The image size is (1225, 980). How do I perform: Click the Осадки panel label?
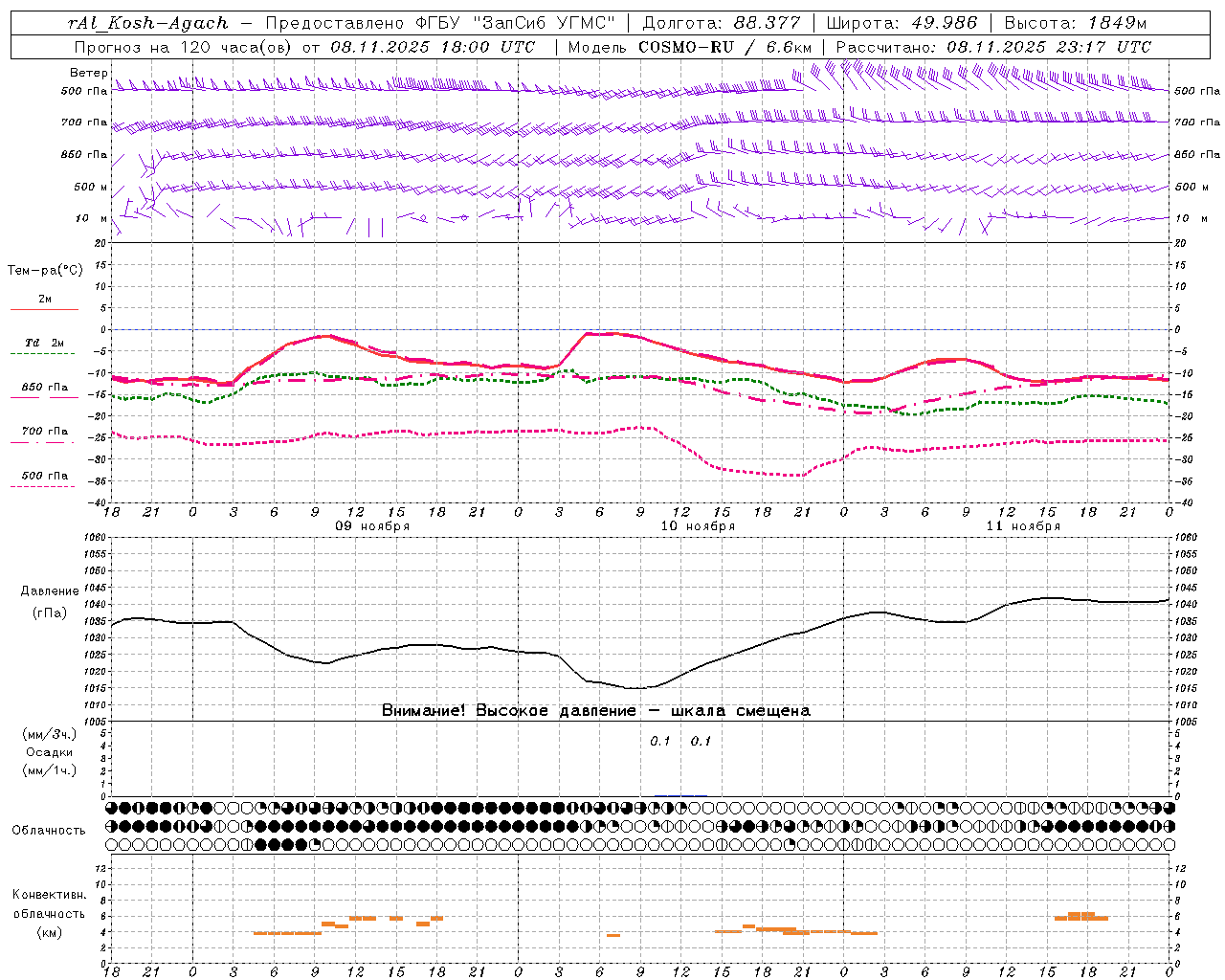[50, 752]
